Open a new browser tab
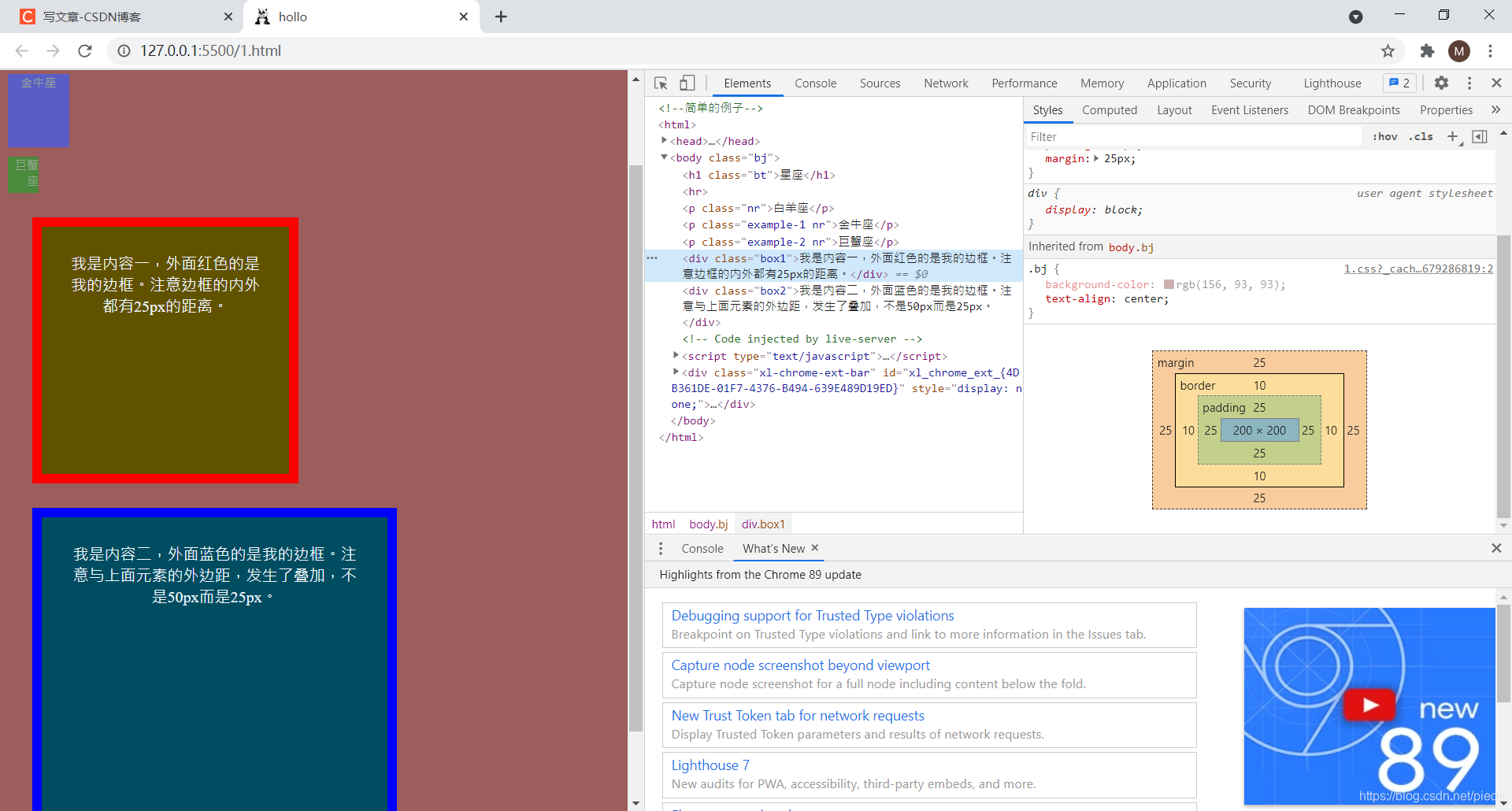The width and height of the screenshot is (1512, 811). [x=501, y=17]
